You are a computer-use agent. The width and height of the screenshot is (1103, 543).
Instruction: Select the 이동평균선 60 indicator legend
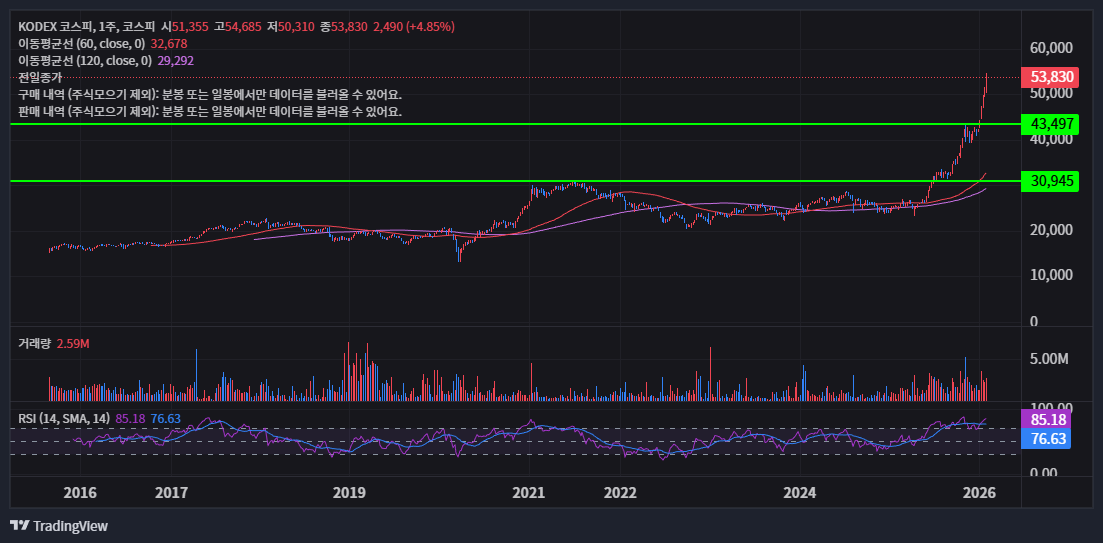(x=82, y=44)
